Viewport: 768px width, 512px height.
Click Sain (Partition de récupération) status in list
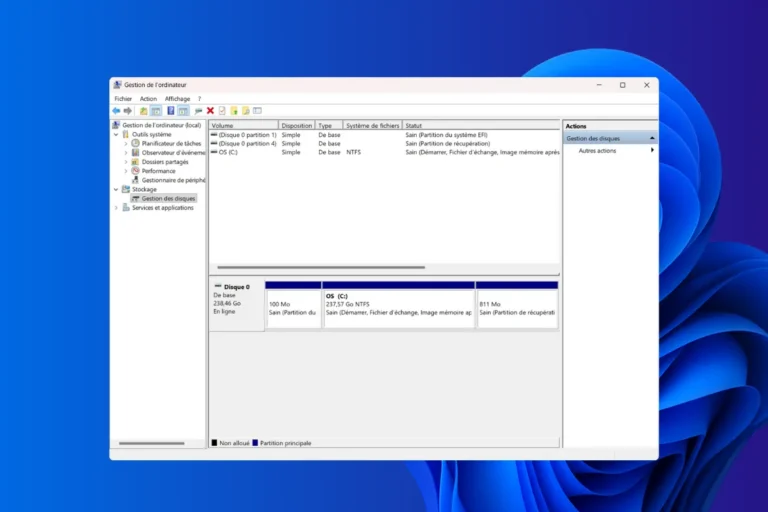(448, 144)
